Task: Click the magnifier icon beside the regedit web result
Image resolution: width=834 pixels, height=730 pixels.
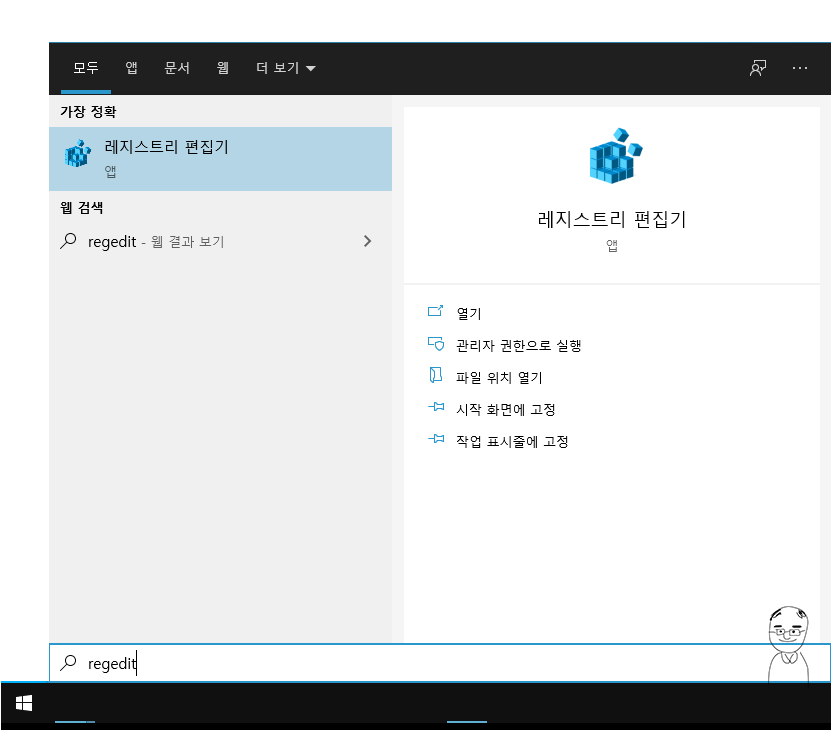Action: (x=68, y=242)
